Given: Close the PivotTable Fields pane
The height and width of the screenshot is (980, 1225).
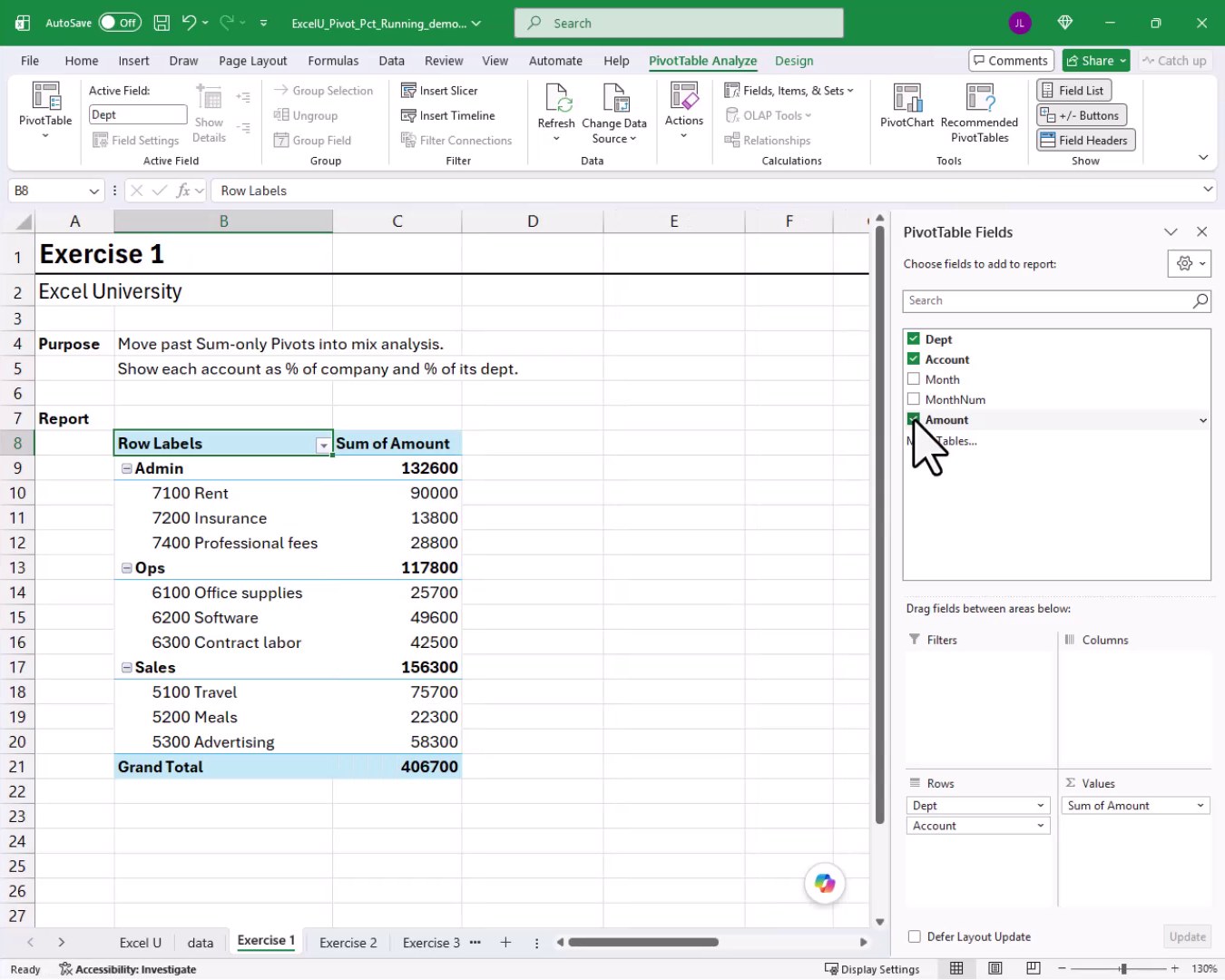Looking at the screenshot, I should (x=1201, y=232).
